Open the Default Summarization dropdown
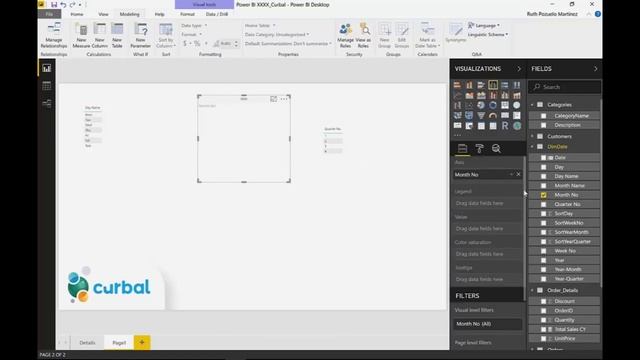640x360 pixels. click(x=288, y=43)
